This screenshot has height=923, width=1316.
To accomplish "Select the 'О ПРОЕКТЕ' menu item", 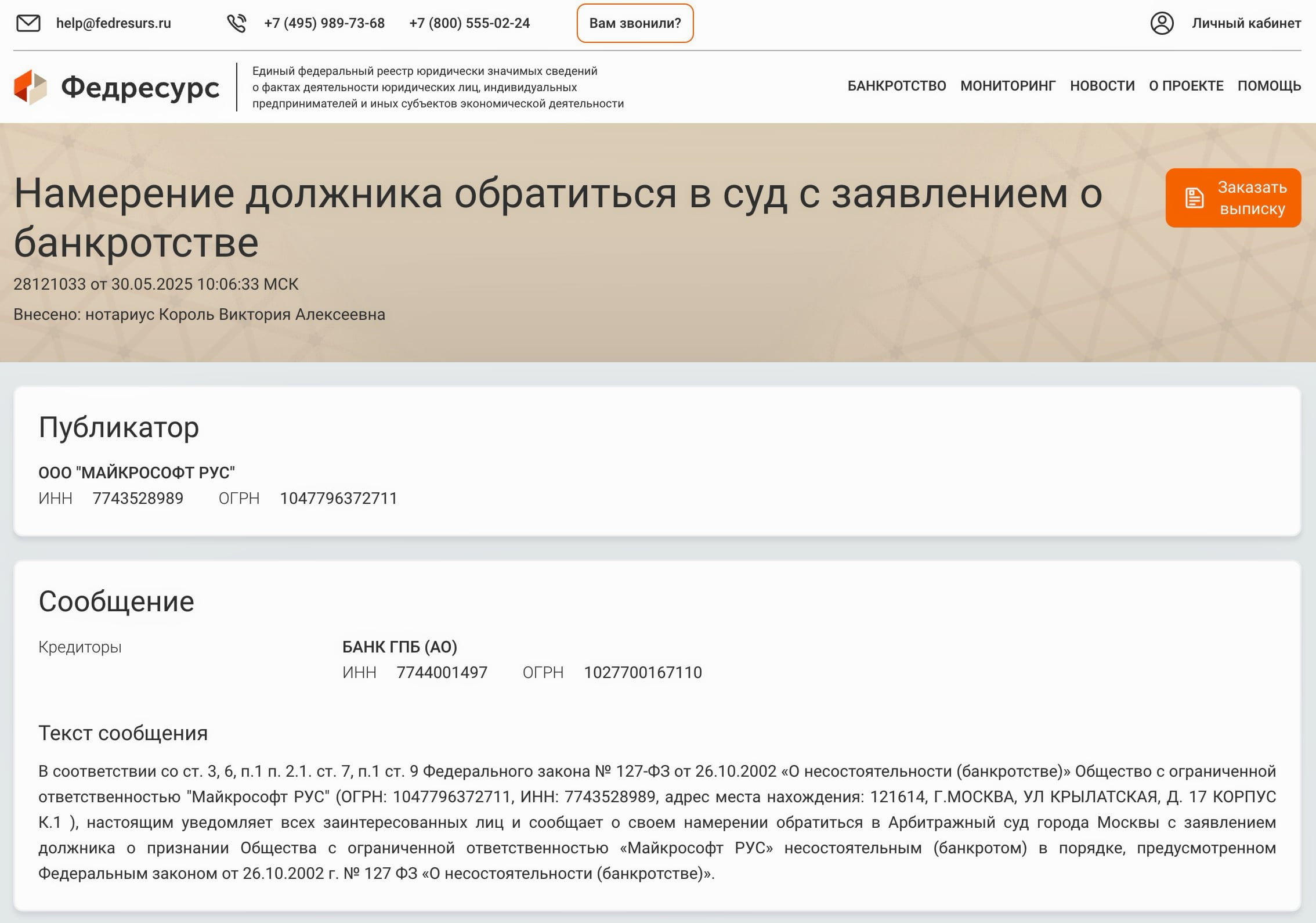I will [x=1186, y=86].
